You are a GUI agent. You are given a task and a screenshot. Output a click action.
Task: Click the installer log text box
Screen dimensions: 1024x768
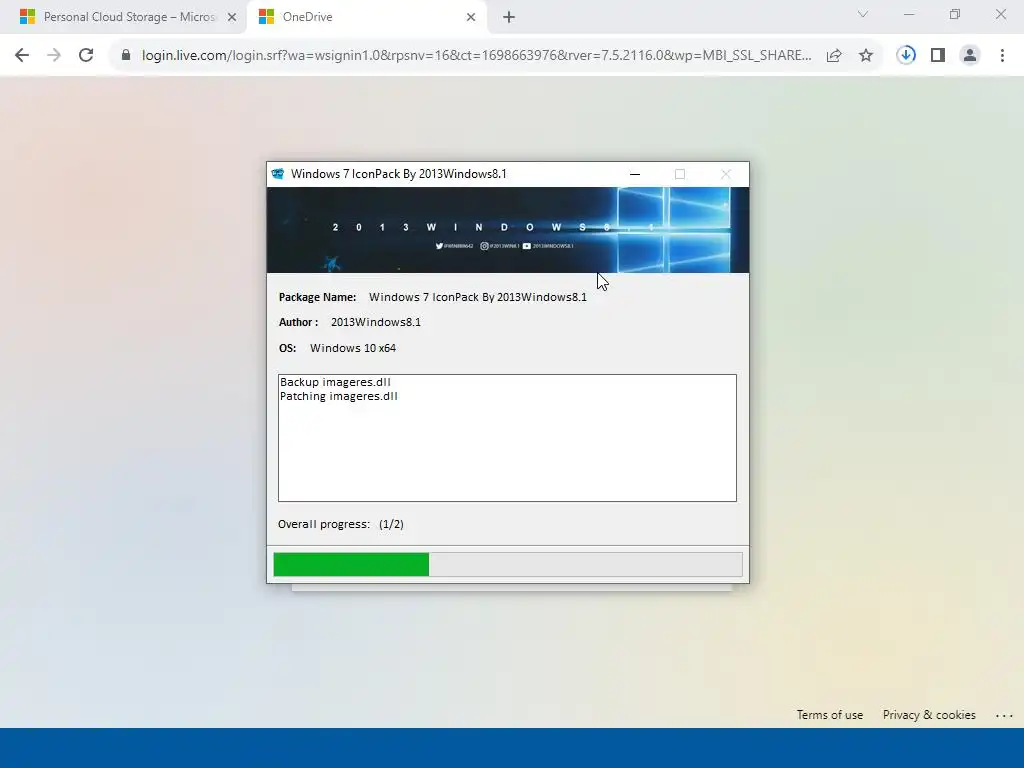(x=507, y=438)
